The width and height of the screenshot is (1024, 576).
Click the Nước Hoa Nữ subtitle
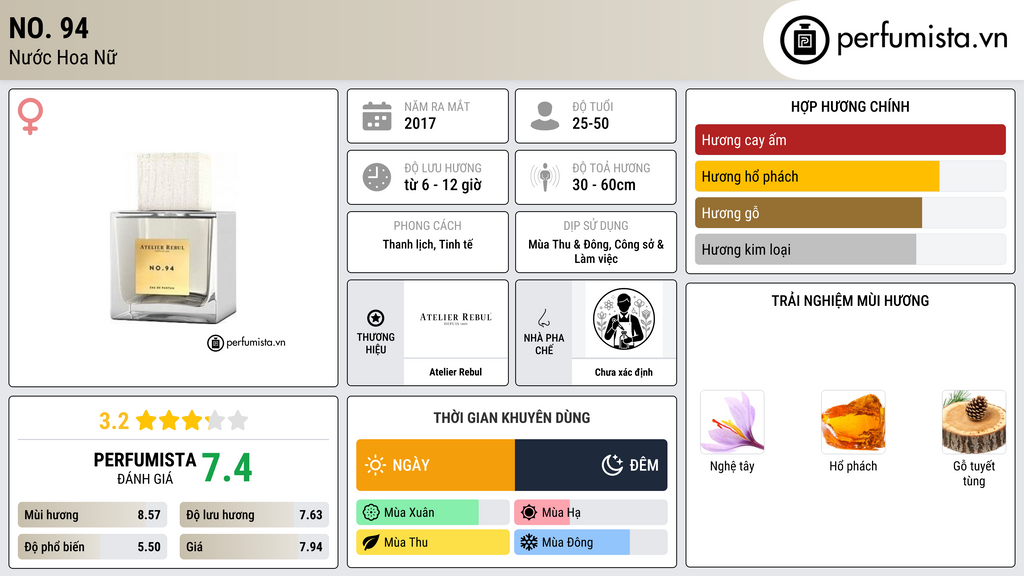pyautogui.click(x=63, y=58)
